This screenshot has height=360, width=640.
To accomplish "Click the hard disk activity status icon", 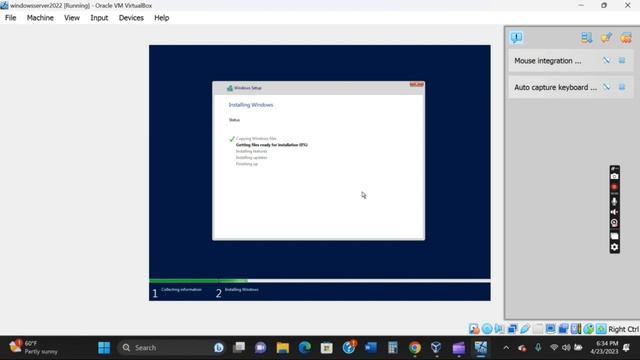I will point(474,329).
